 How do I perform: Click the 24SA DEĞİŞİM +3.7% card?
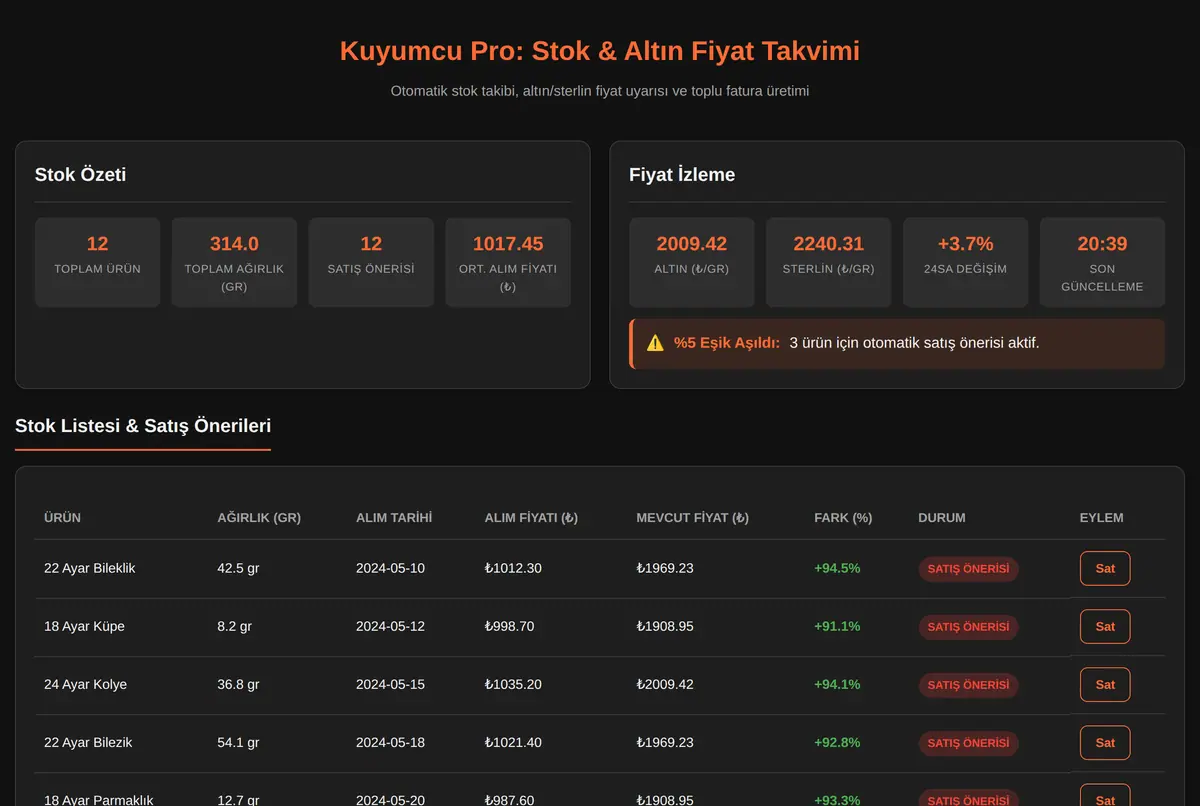(x=965, y=262)
